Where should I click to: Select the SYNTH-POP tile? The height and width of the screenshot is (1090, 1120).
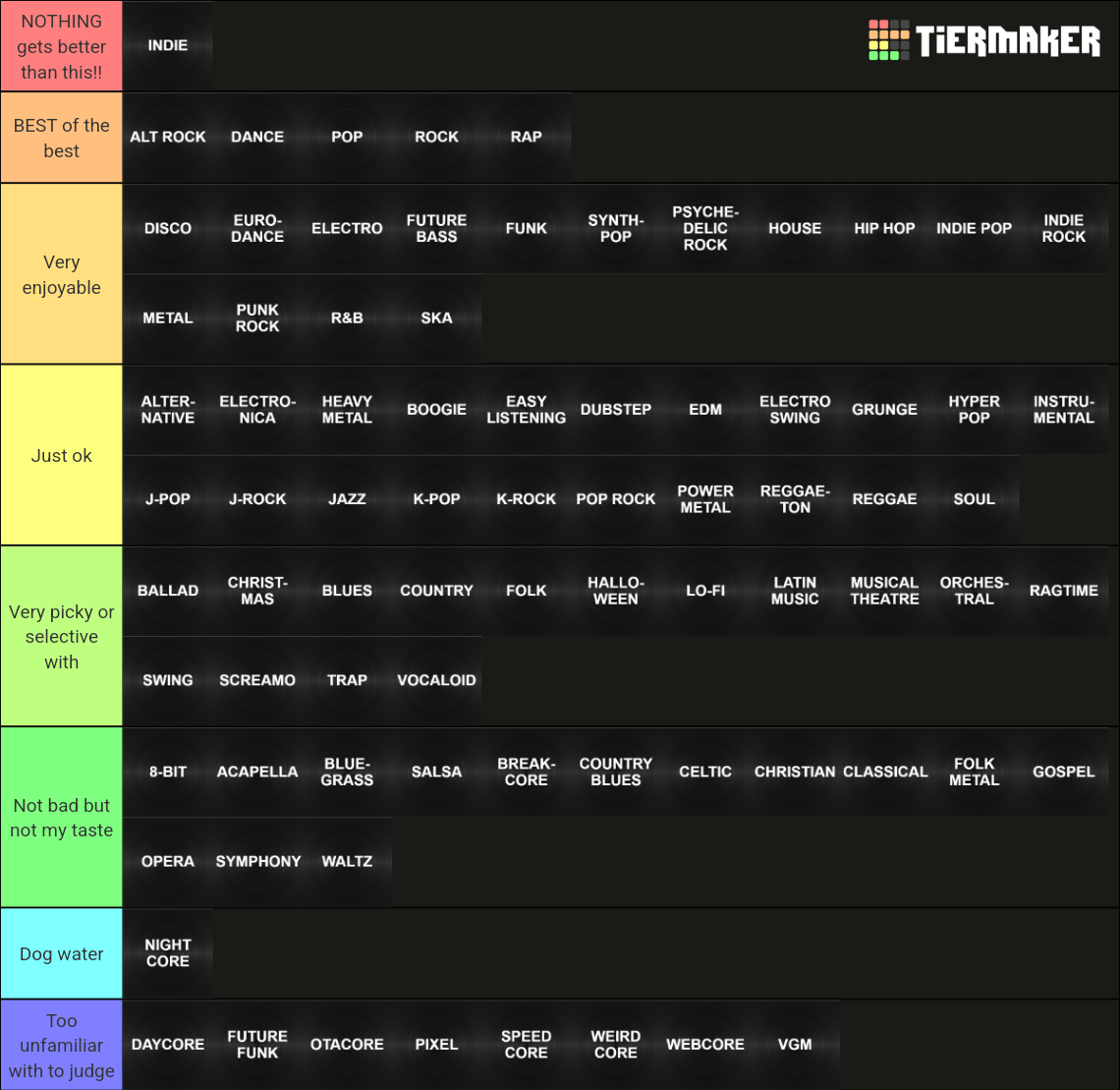click(615, 228)
